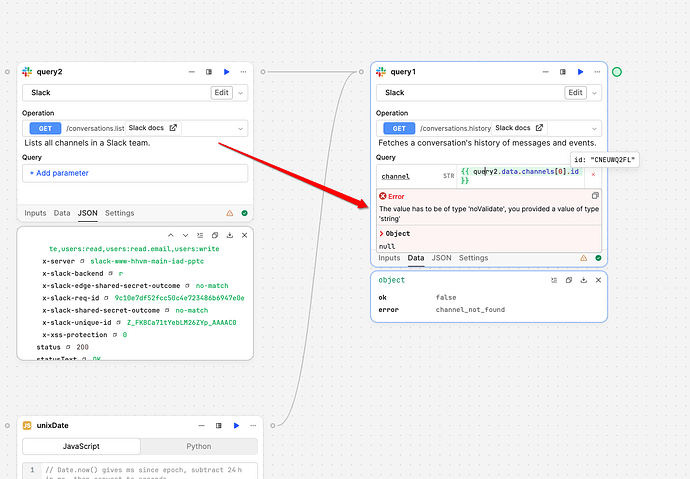Click the x-slack-req-id value in JSON
The height and width of the screenshot is (479, 690).
(x=179, y=298)
